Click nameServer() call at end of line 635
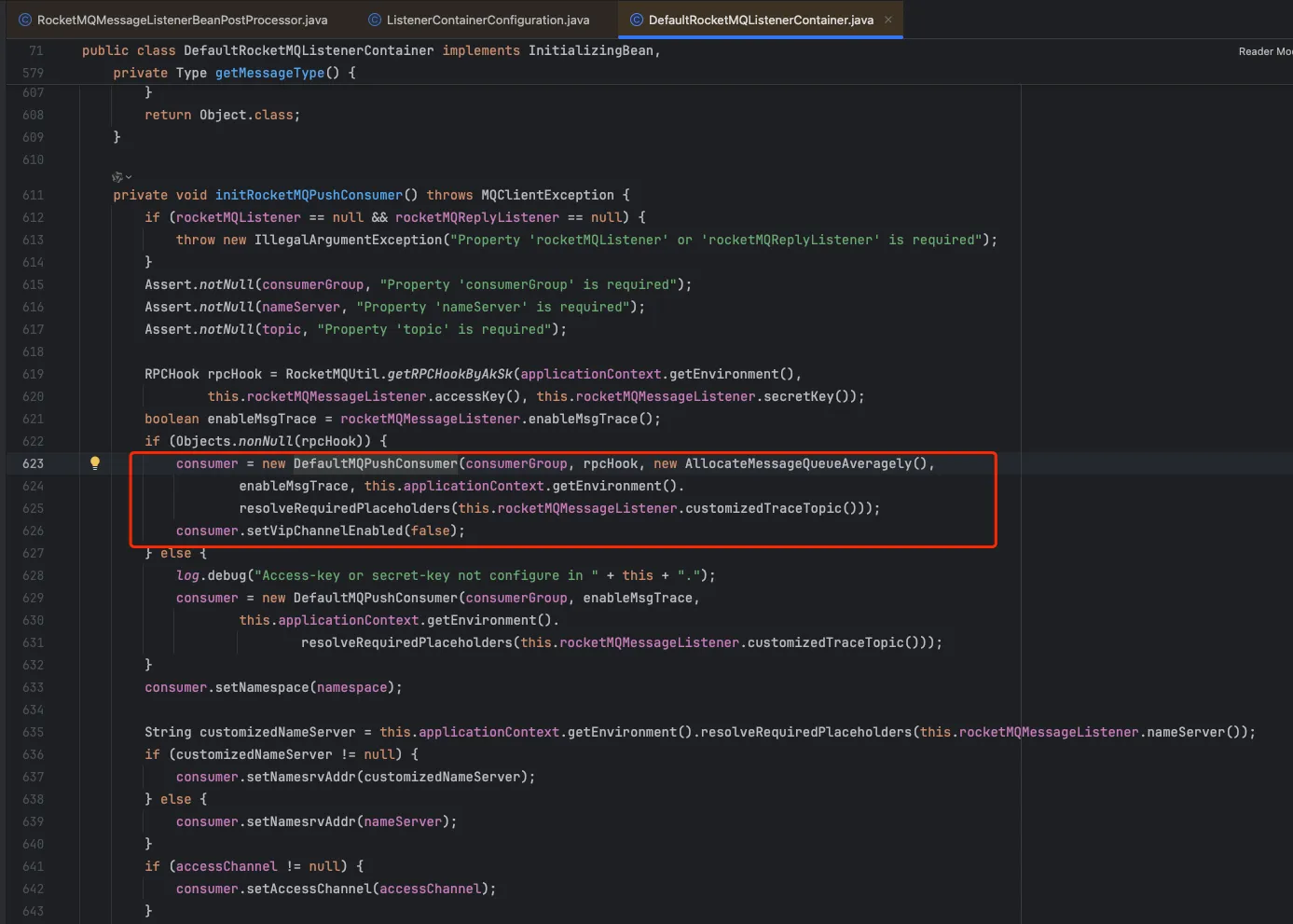The image size is (1293, 924). click(x=1193, y=732)
